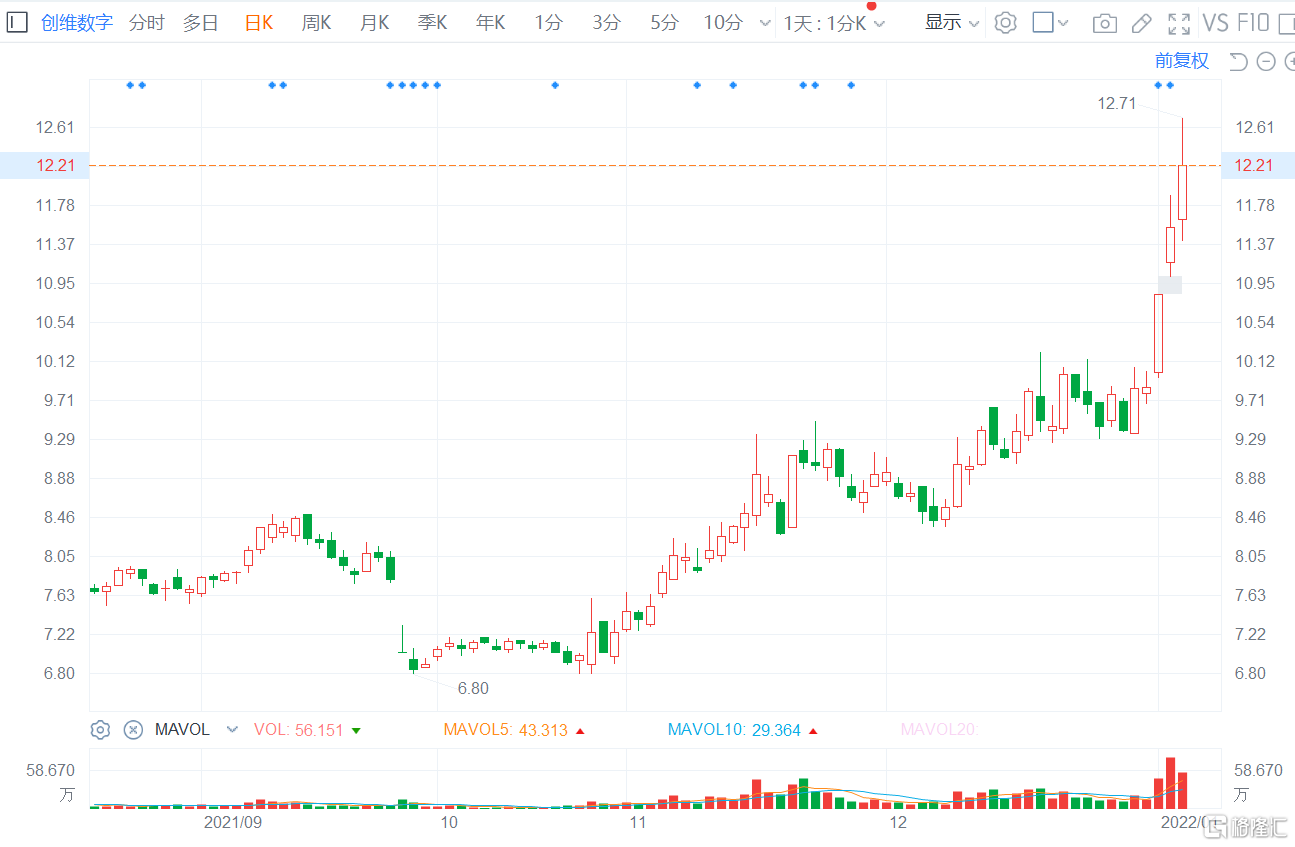Open layout options dropdown arrow
The width and height of the screenshot is (1295, 847).
[x=1063, y=23]
